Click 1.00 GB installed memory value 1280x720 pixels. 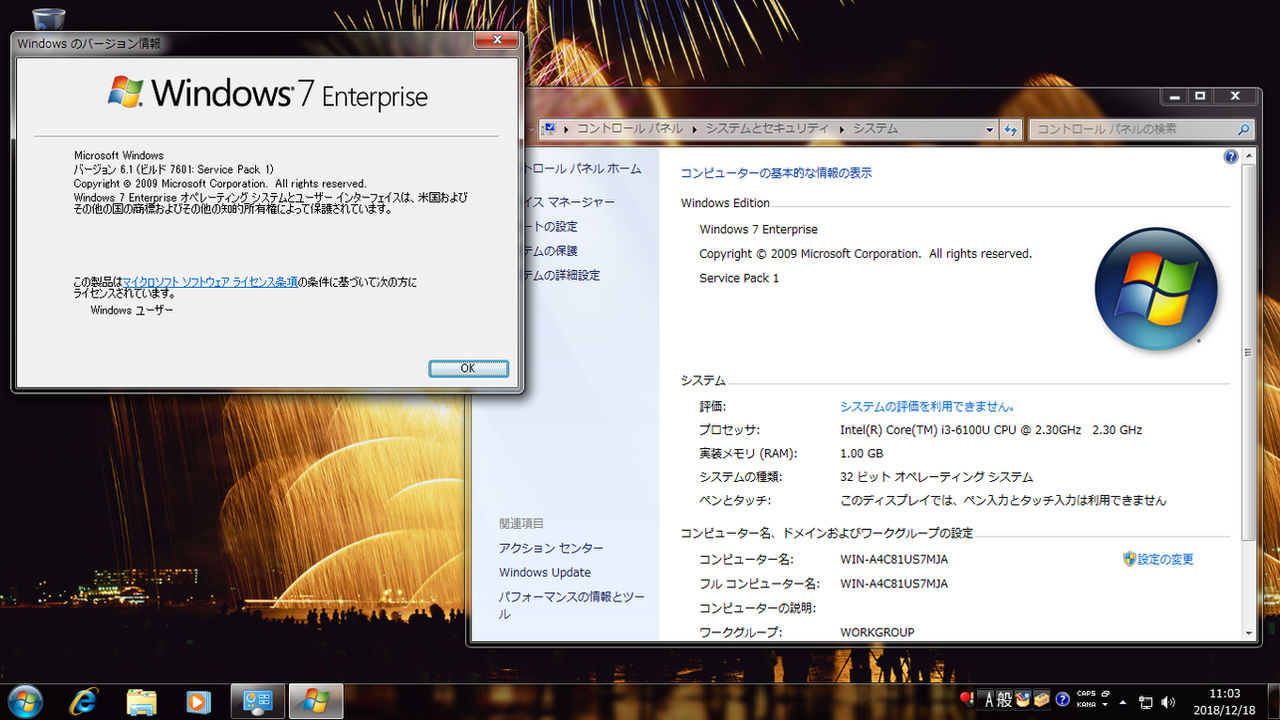pyautogui.click(x=861, y=453)
